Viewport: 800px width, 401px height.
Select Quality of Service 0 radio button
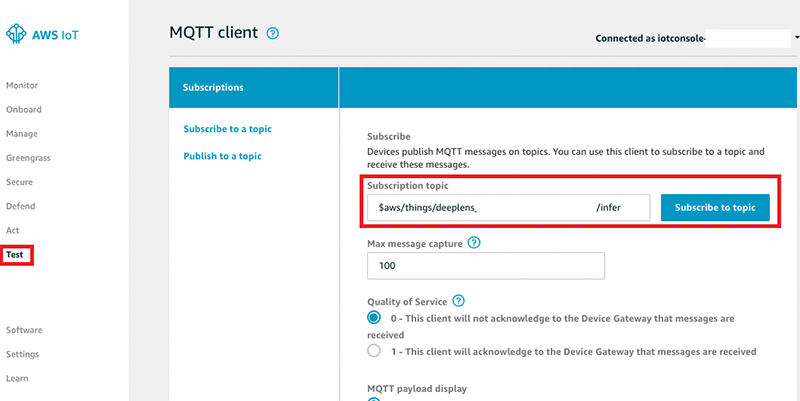374,318
